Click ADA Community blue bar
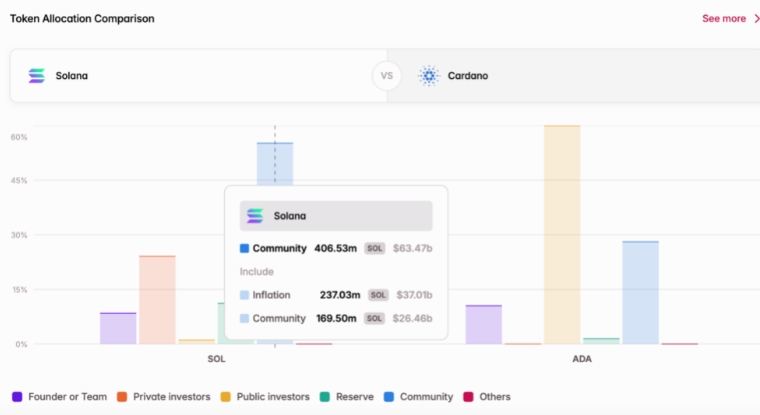Image resolution: width=760 pixels, height=415 pixels. point(641,293)
